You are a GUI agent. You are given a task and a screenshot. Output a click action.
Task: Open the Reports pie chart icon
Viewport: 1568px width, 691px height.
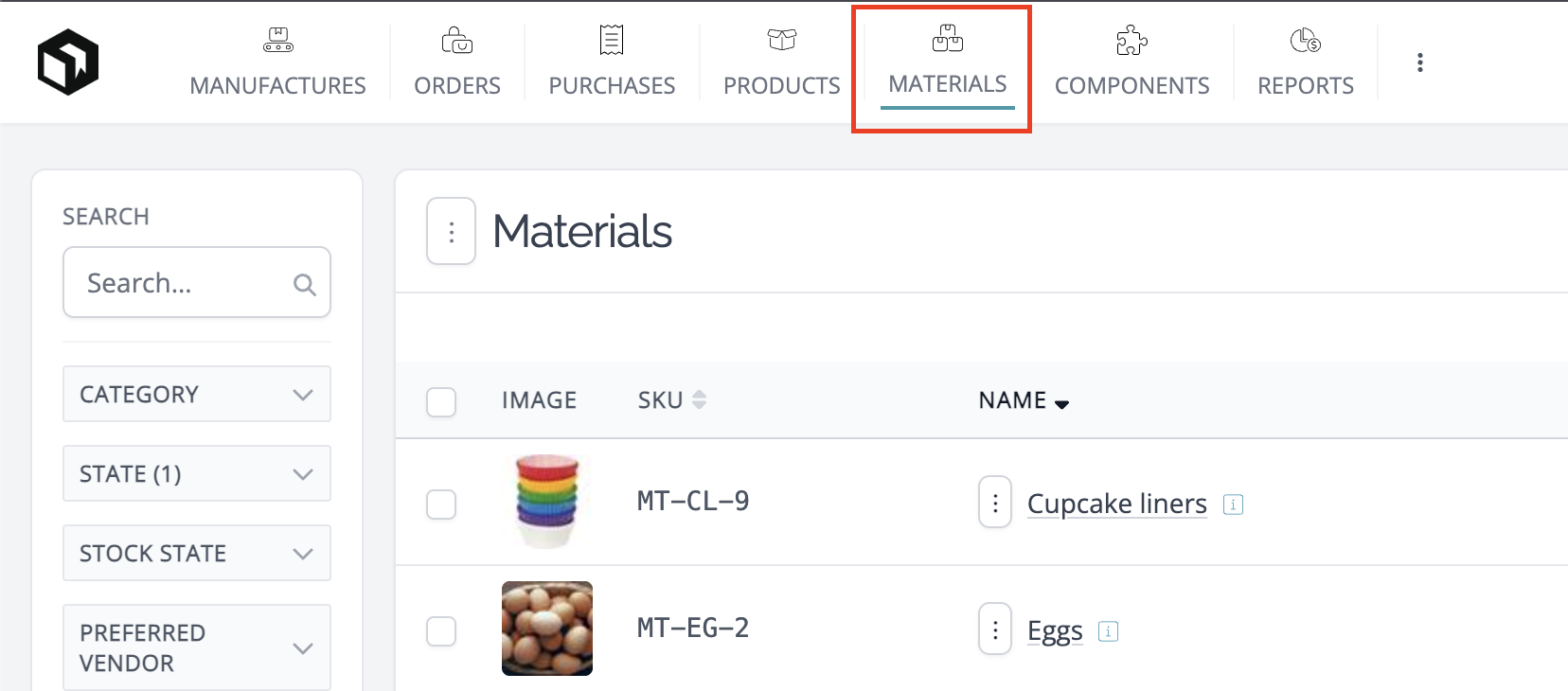(1305, 40)
